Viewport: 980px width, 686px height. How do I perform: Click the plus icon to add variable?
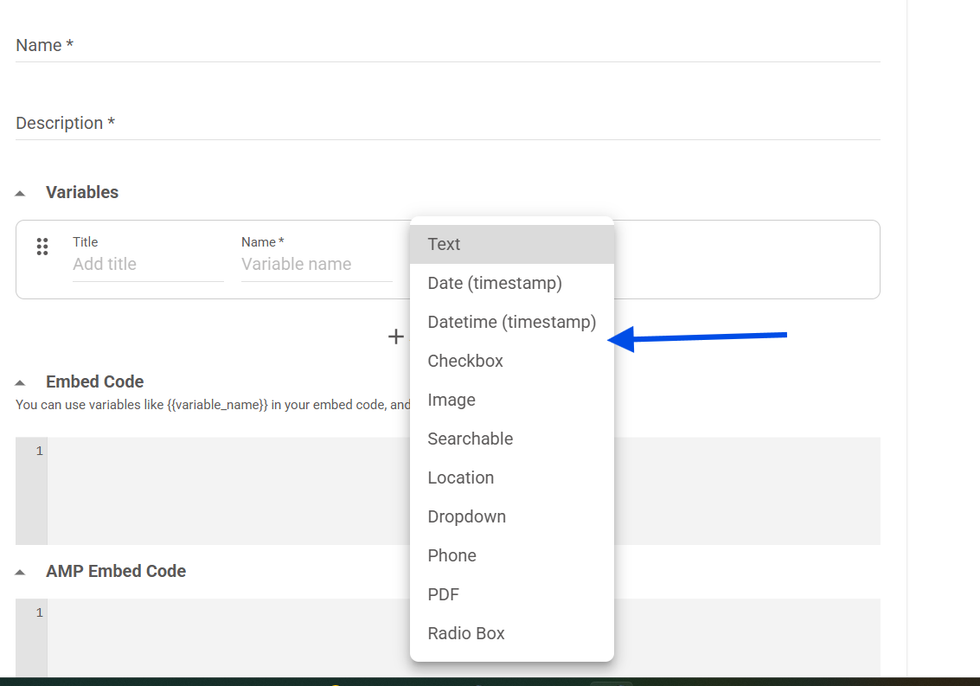(396, 337)
